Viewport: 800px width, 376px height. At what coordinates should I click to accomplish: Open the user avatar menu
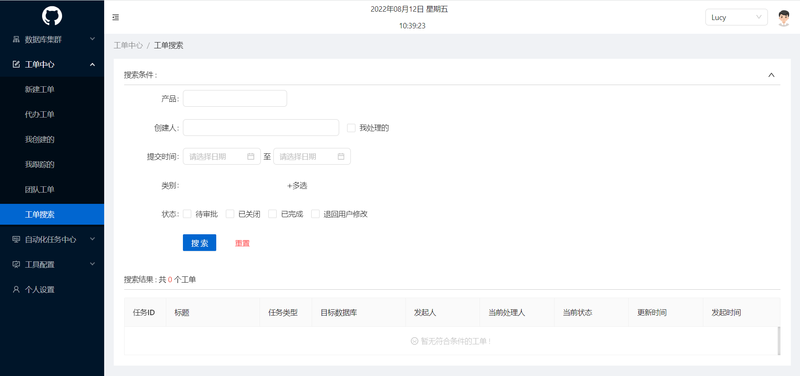click(x=784, y=18)
